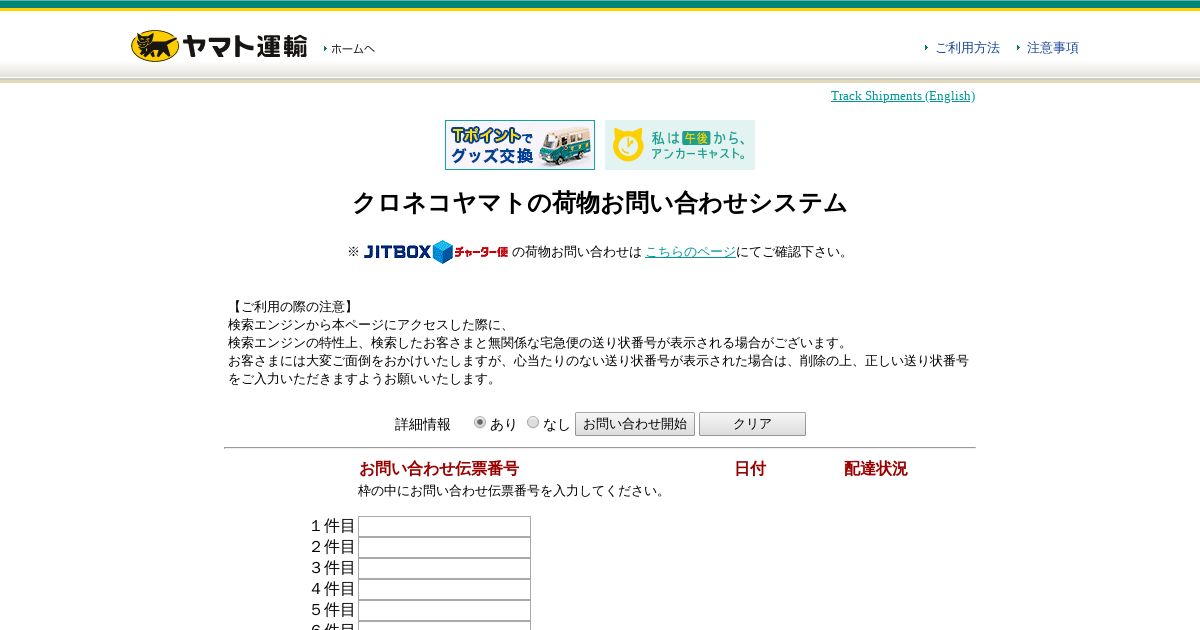1200x630 pixels.
Task: Click the Tポイントでグッズ交換 banner
Action: 520,145
